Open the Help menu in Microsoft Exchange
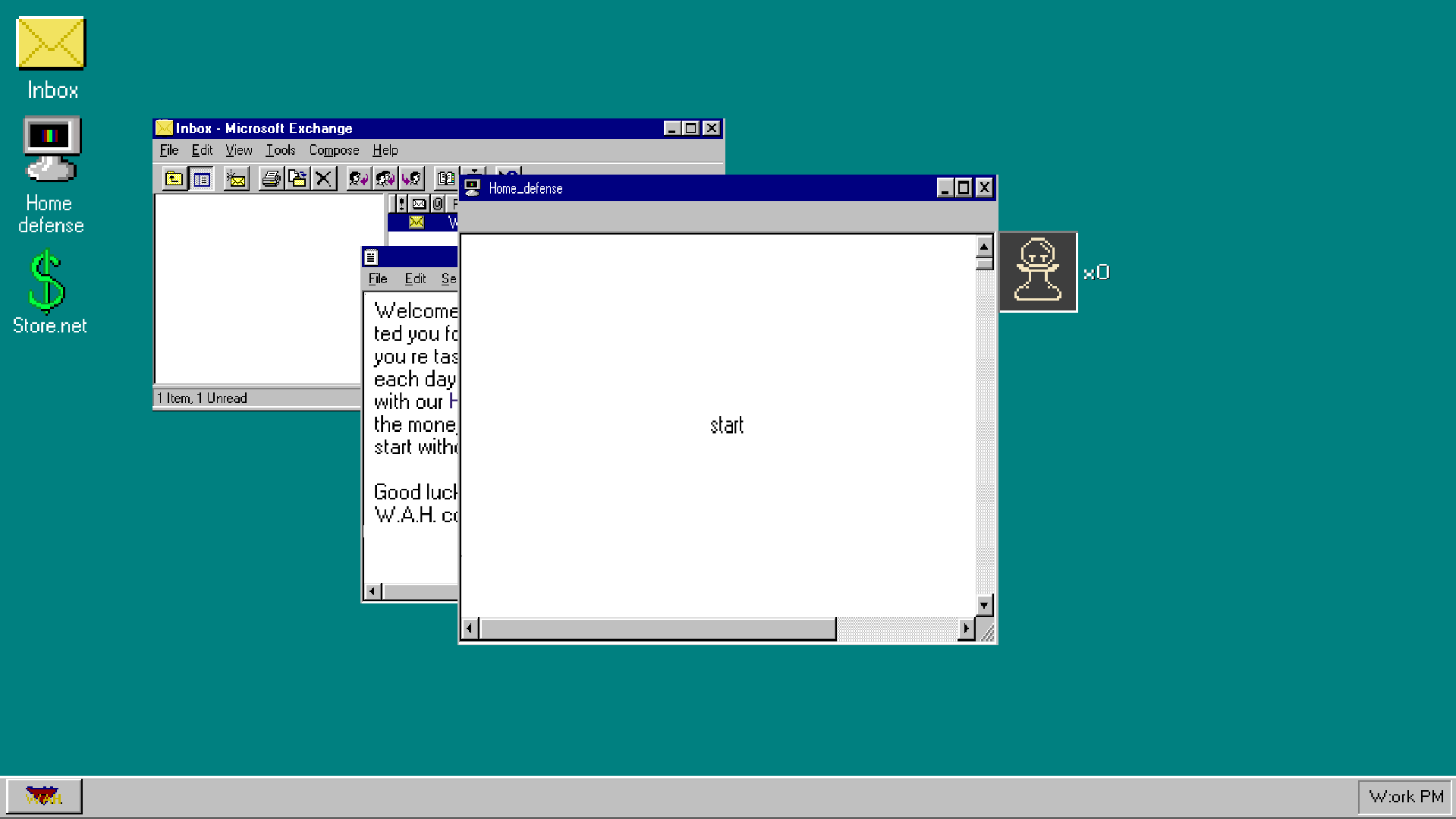Screen dimensions: 1456x819 pyautogui.click(x=385, y=150)
